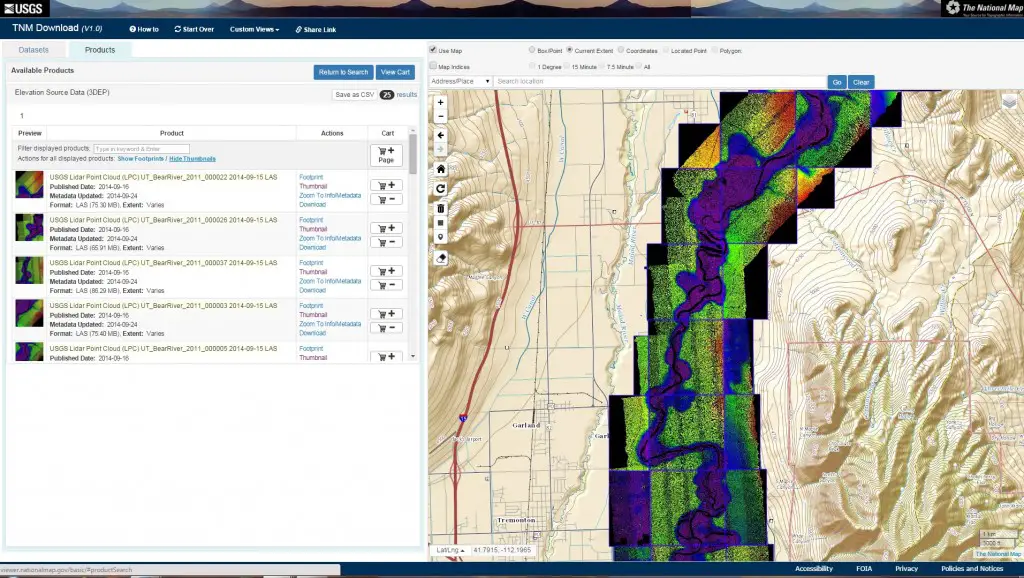This screenshot has width=1024, height=578.
Task: Add UT_BearRiver_2011_000003 to cart
Action: 386,313
